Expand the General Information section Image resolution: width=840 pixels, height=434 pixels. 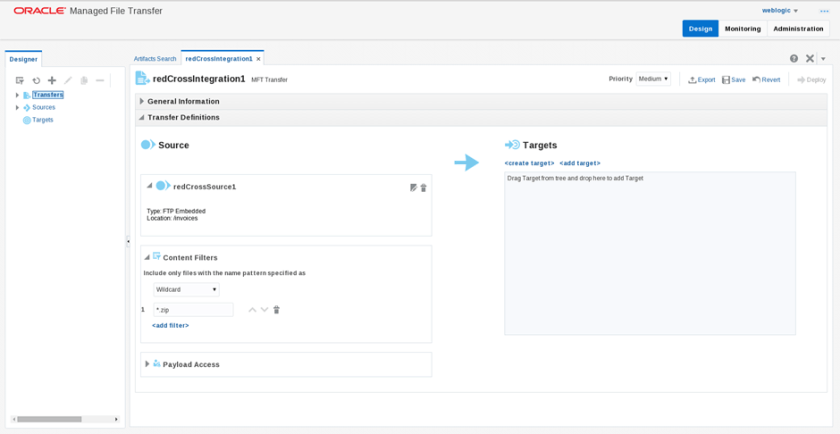141,101
